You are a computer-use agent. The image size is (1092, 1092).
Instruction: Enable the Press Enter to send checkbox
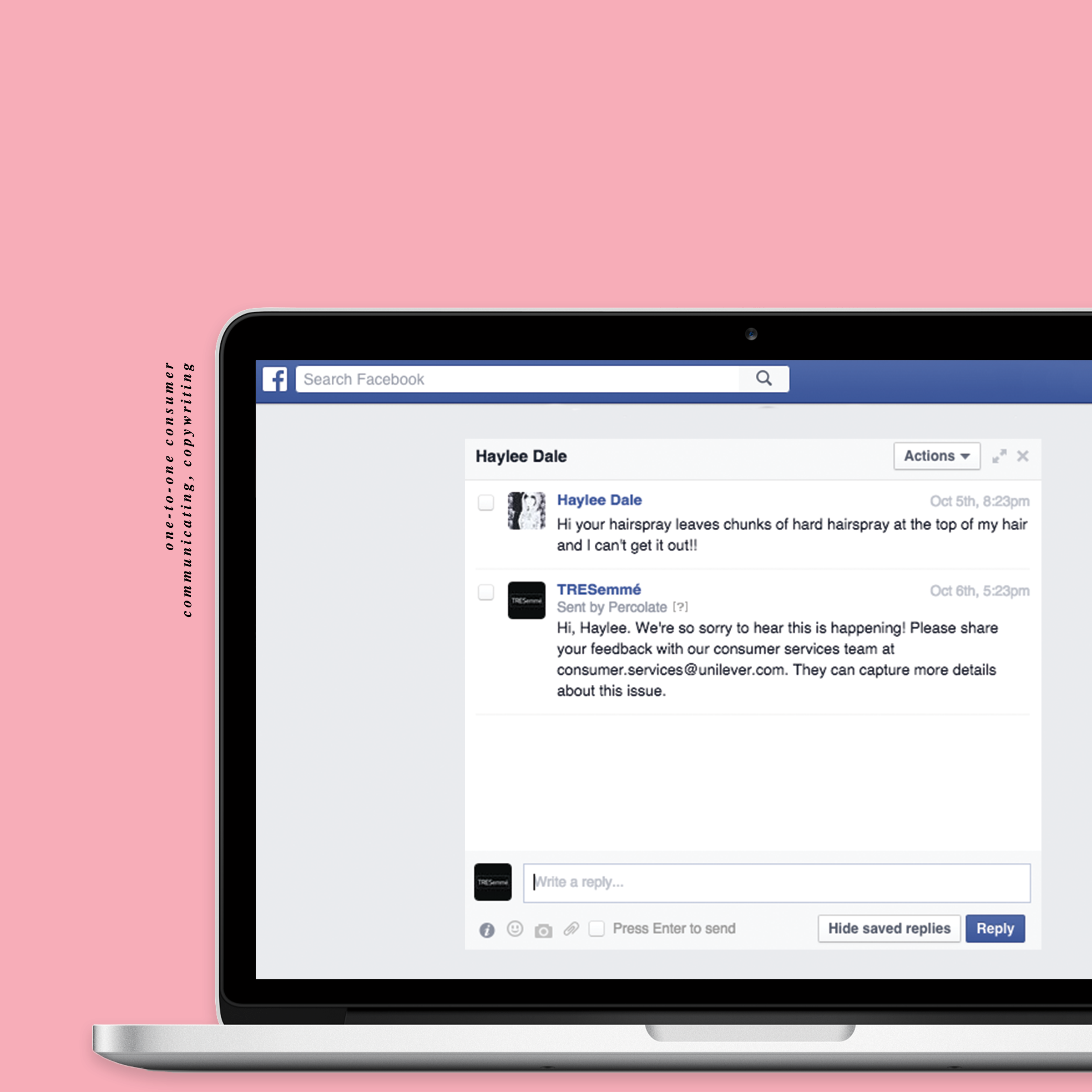(x=597, y=929)
